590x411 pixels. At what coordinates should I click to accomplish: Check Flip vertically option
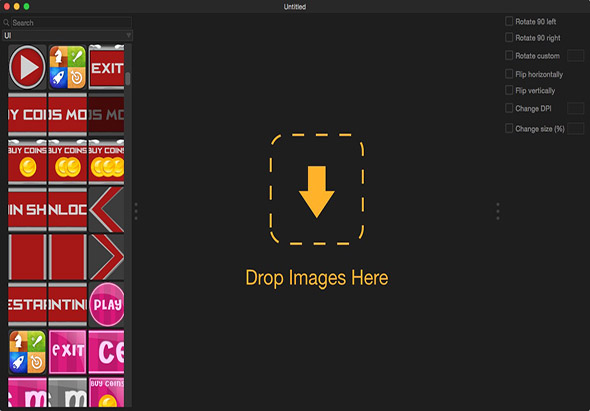pos(509,90)
